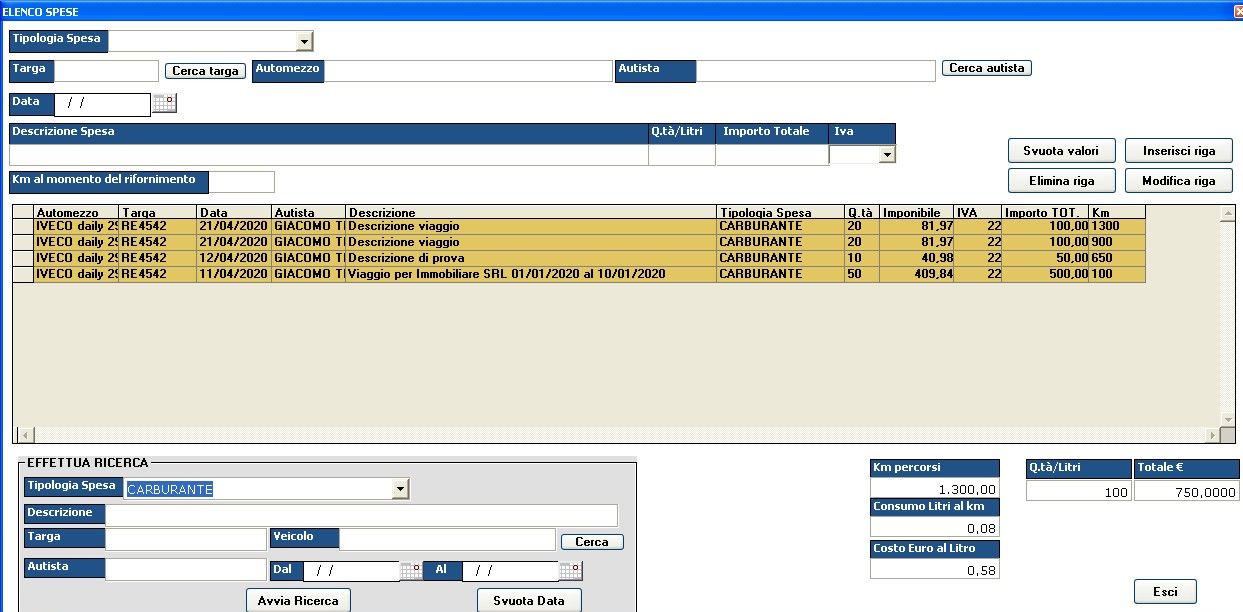The height and width of the screenshot is (612, 1243).
Task: Click the grid's vertical scrollbar up arrow
Action: point(1228,213)
